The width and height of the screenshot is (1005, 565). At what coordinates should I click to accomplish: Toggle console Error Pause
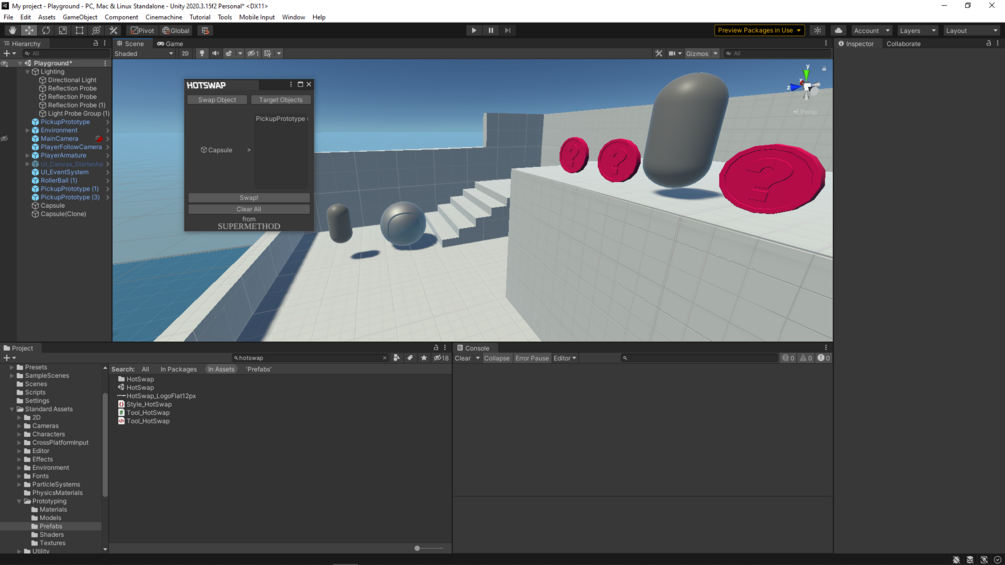point(532,358)
